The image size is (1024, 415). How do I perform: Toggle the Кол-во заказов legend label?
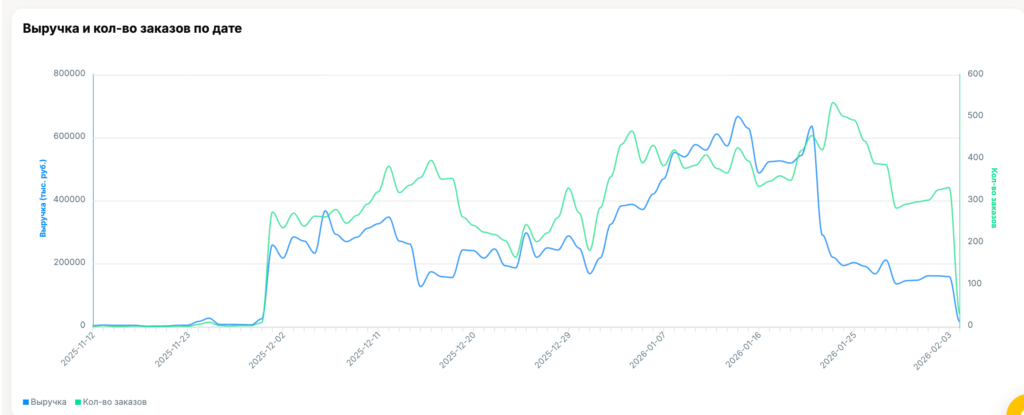[115, 402]
